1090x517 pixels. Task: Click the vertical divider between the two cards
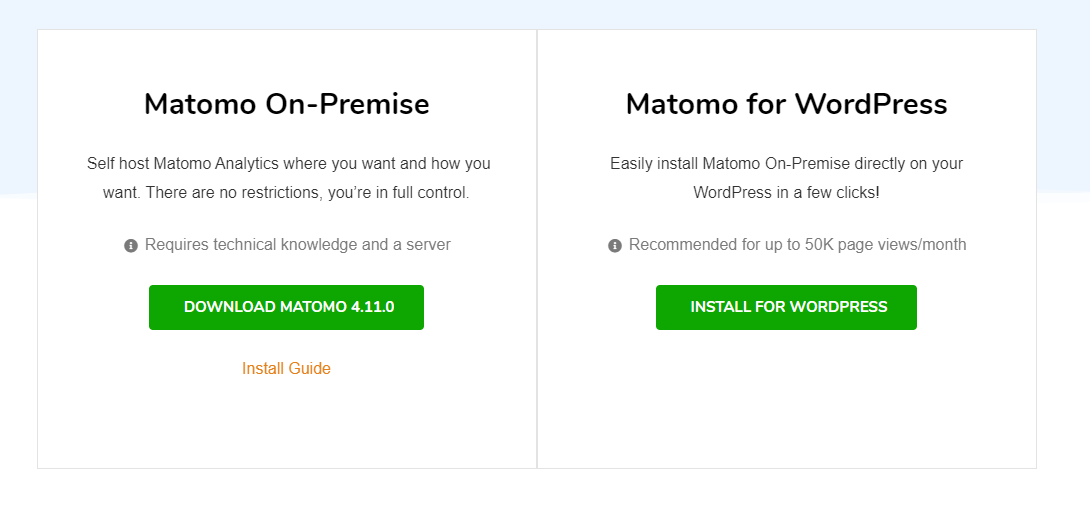[x=537, y=249]
